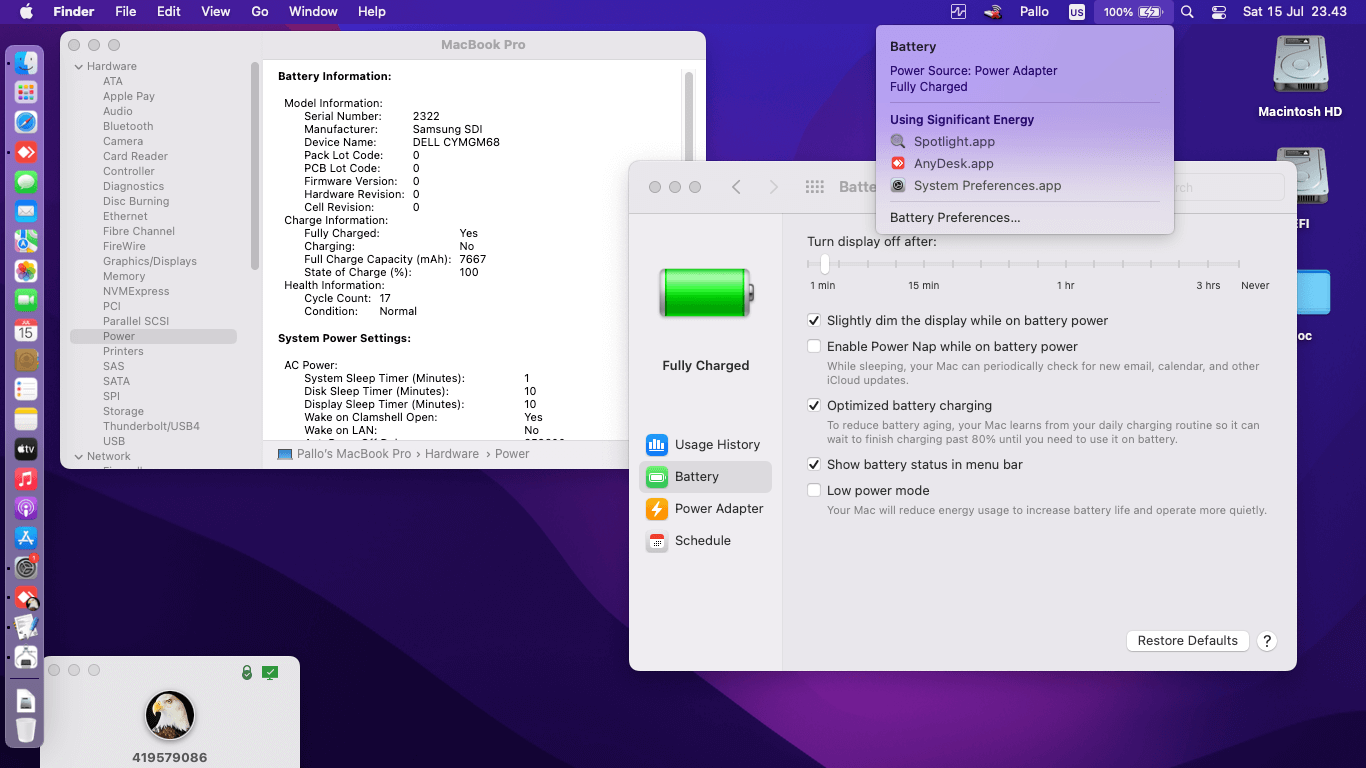
Task: Select Bluetooth in Hardware list
Action: [128, 127]
